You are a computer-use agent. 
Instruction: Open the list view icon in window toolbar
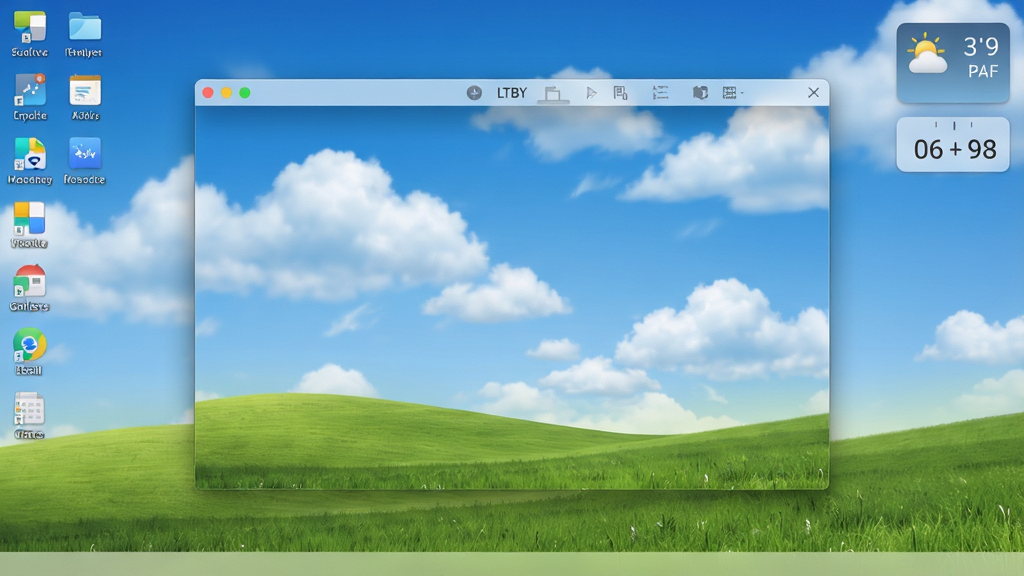[x=660, y=93]
